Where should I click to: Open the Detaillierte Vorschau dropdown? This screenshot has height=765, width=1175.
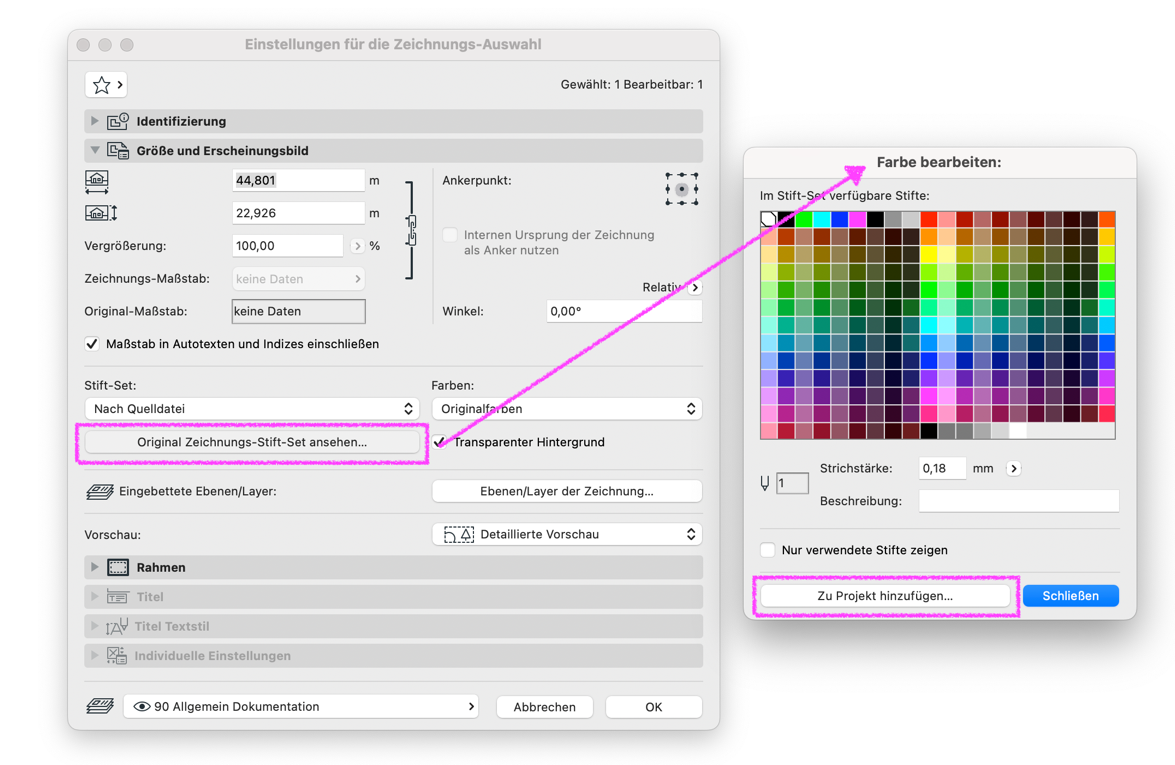[567, 534]
